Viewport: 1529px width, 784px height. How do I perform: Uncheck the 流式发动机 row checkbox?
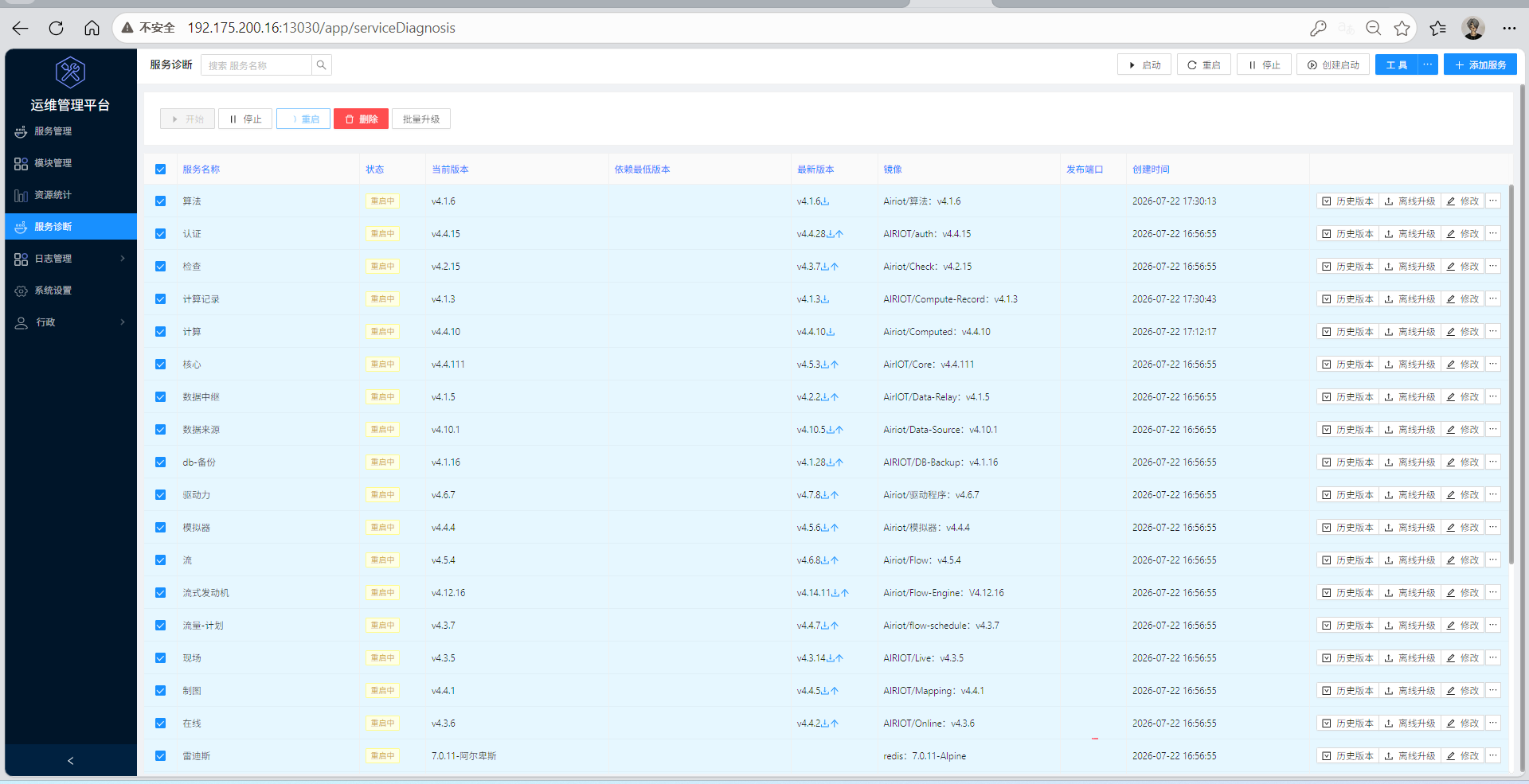pyautogui.click(x=160, y=593)
